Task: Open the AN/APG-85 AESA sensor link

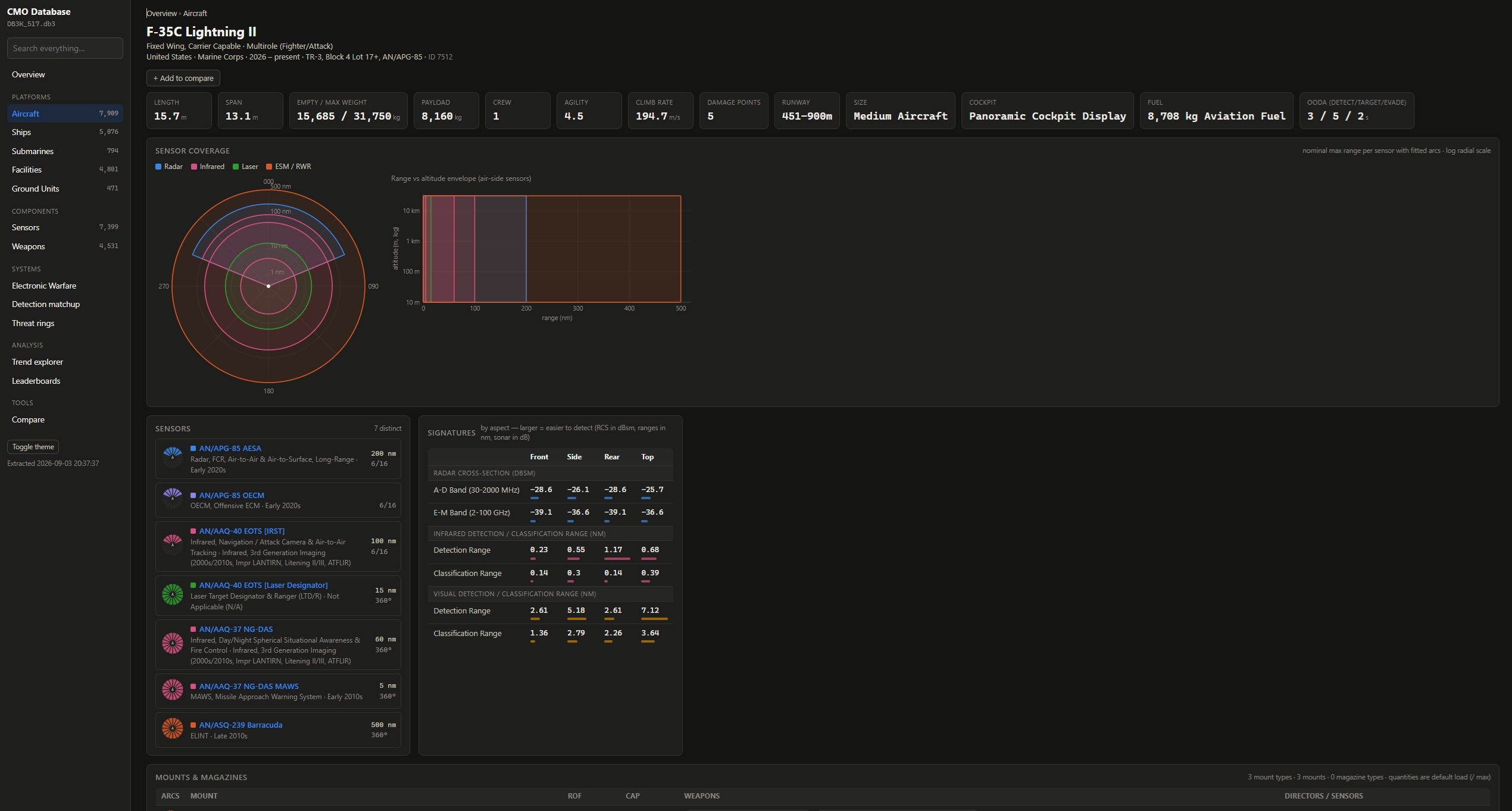Action: [230, 449]
